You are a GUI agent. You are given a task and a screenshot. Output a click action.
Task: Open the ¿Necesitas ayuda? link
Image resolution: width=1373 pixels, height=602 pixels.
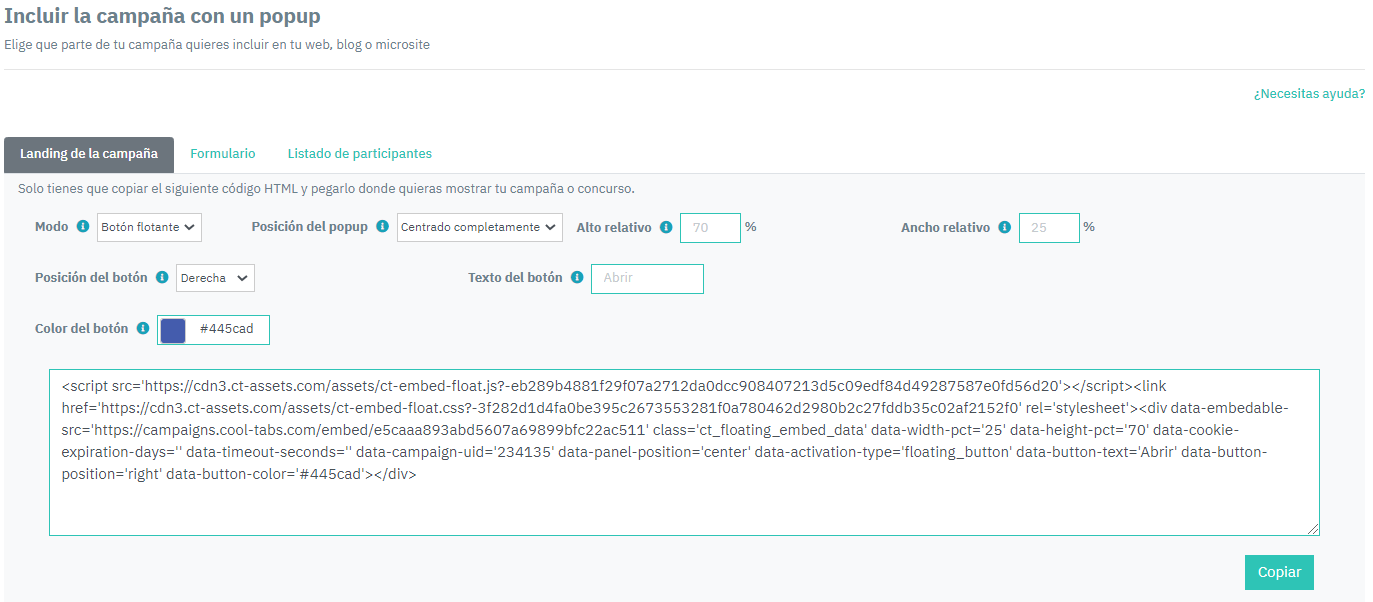(1309, 94)
